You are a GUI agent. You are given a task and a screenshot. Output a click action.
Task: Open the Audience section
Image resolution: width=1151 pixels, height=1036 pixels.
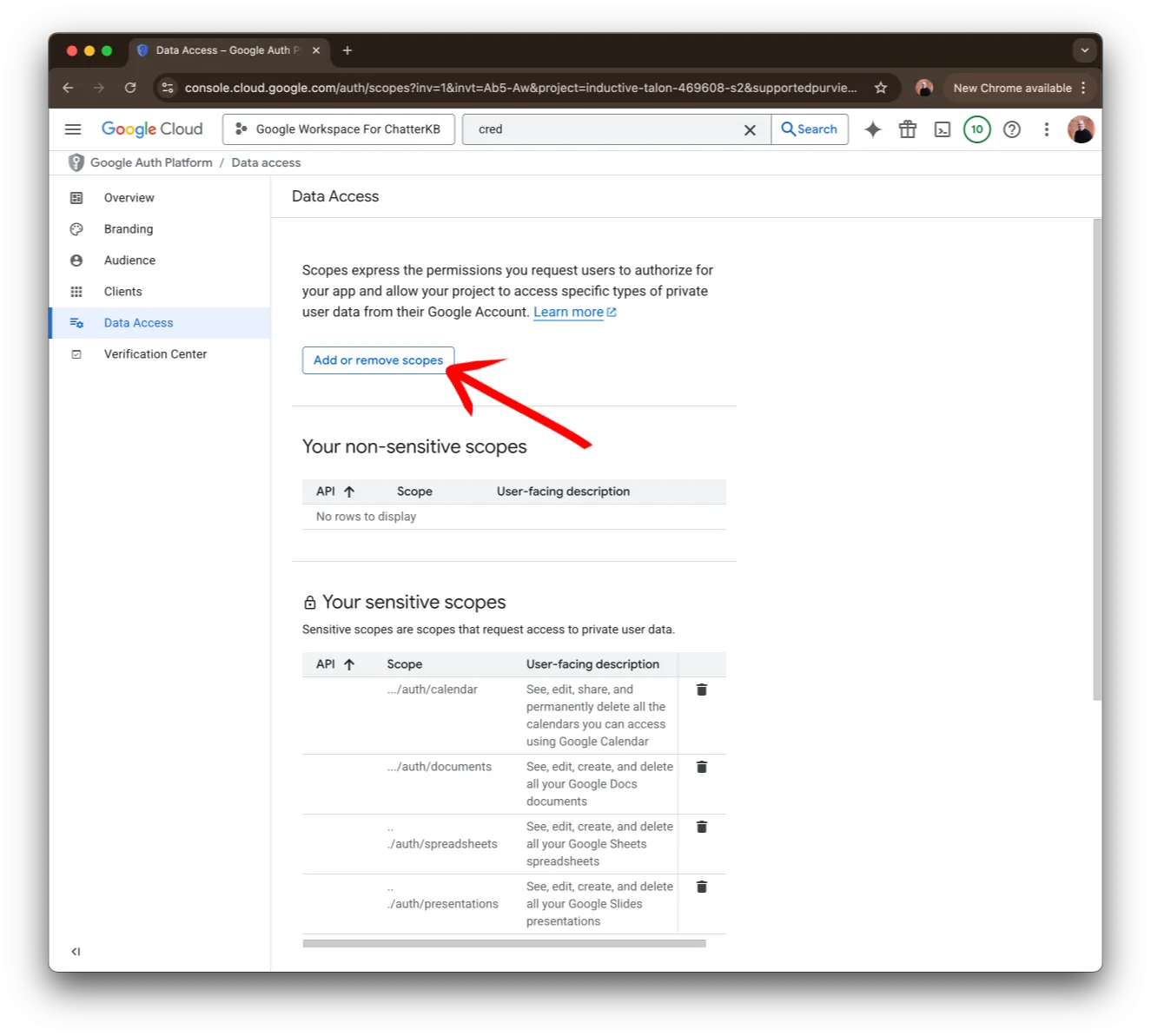click(160, 261)
